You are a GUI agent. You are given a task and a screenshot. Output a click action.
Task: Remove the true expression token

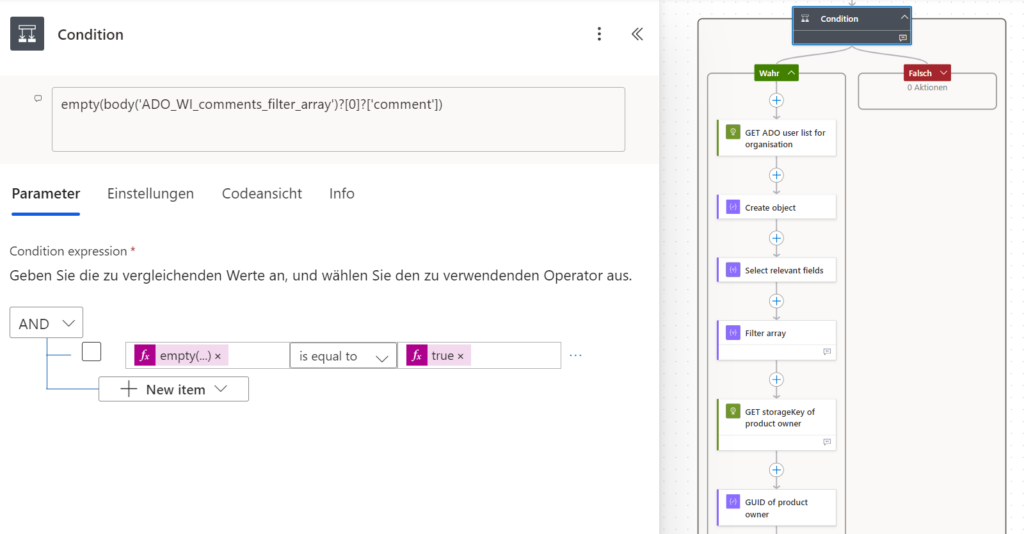pos(460,356)
